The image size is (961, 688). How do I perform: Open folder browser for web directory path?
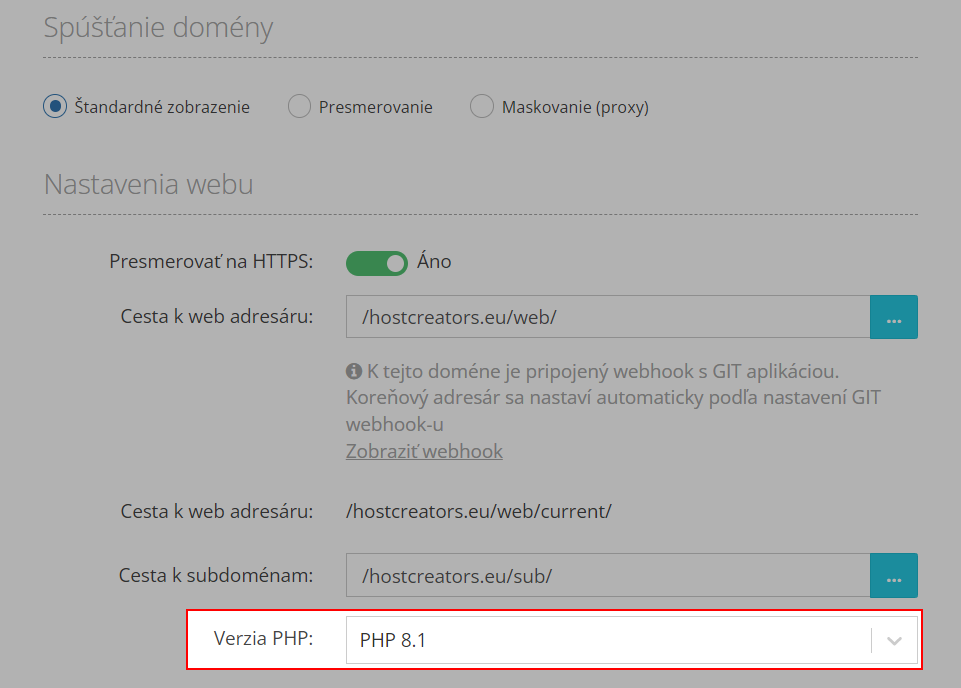894,317
